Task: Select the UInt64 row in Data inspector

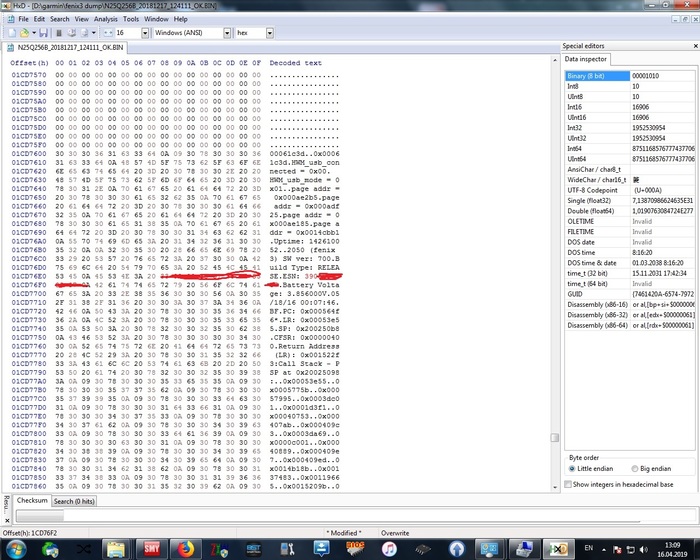Action: pos(630,159)
